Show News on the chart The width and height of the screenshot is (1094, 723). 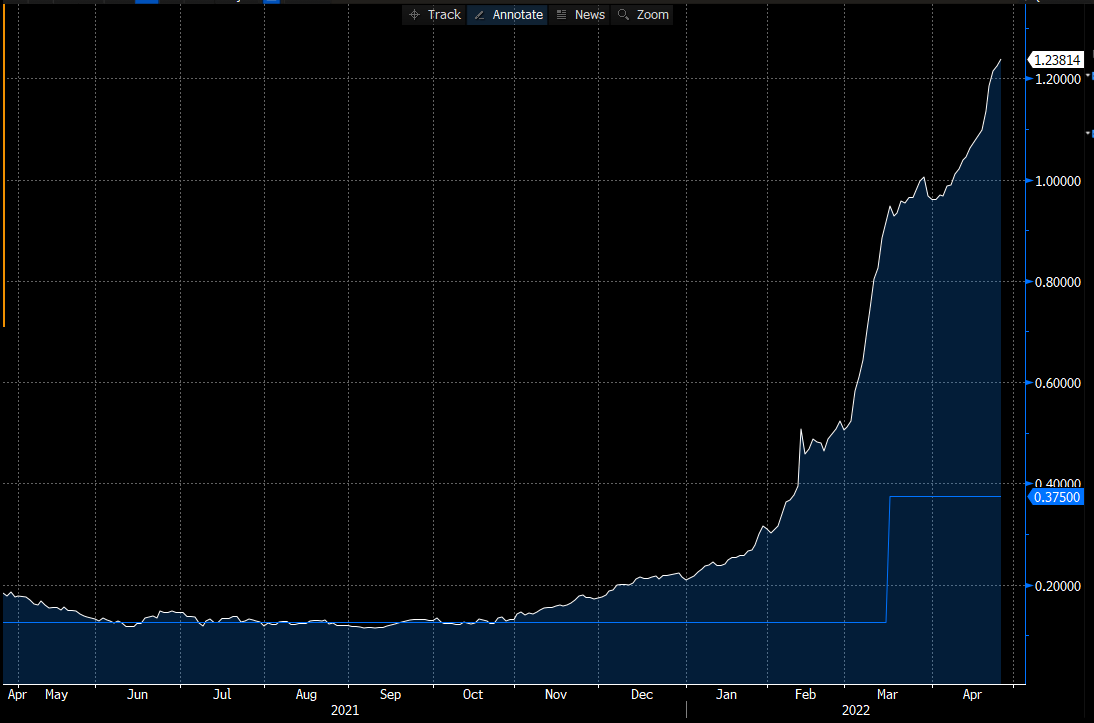(x=580, y=15)
